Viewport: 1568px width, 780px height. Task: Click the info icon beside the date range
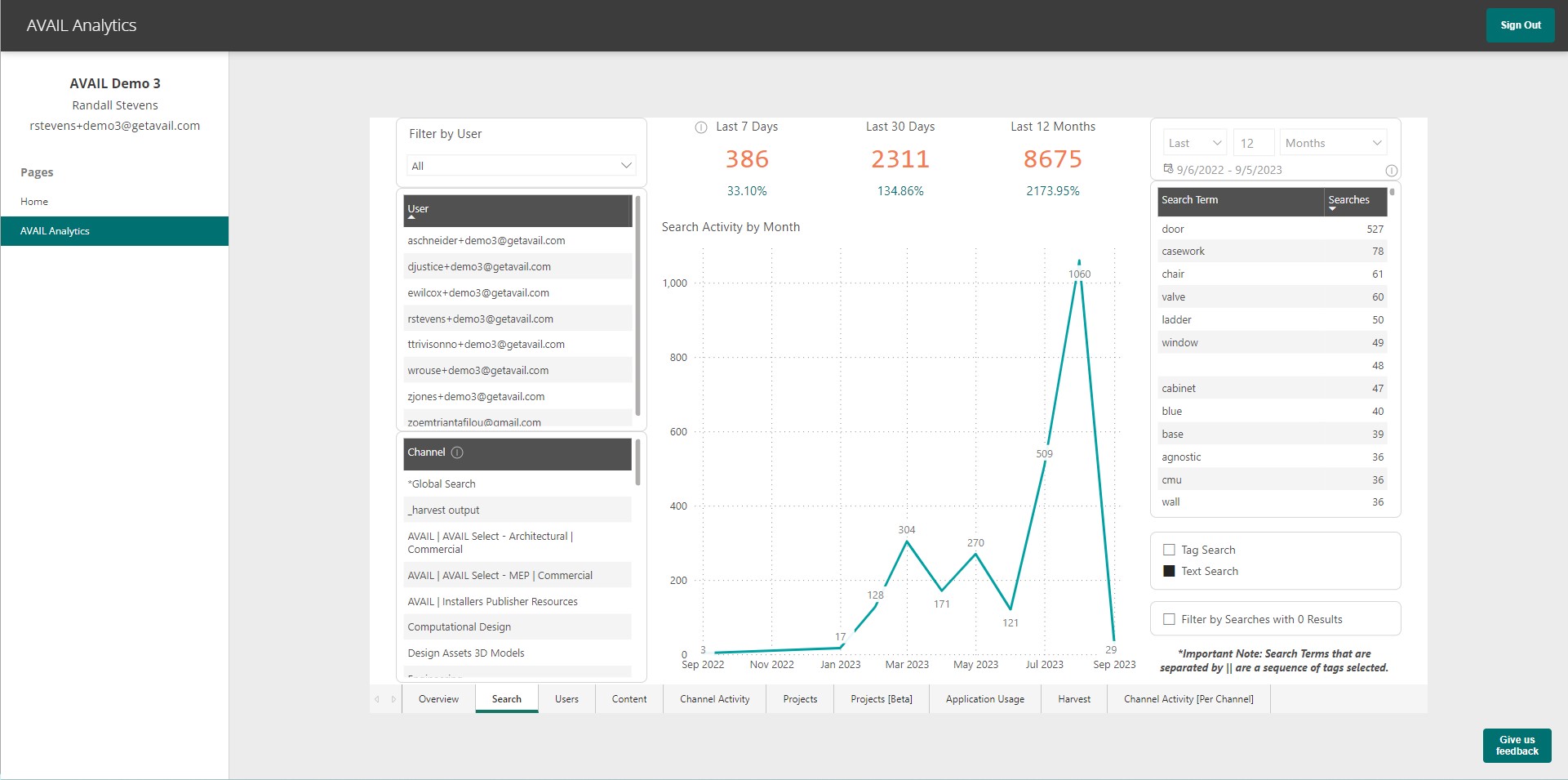click(1392, 171)
